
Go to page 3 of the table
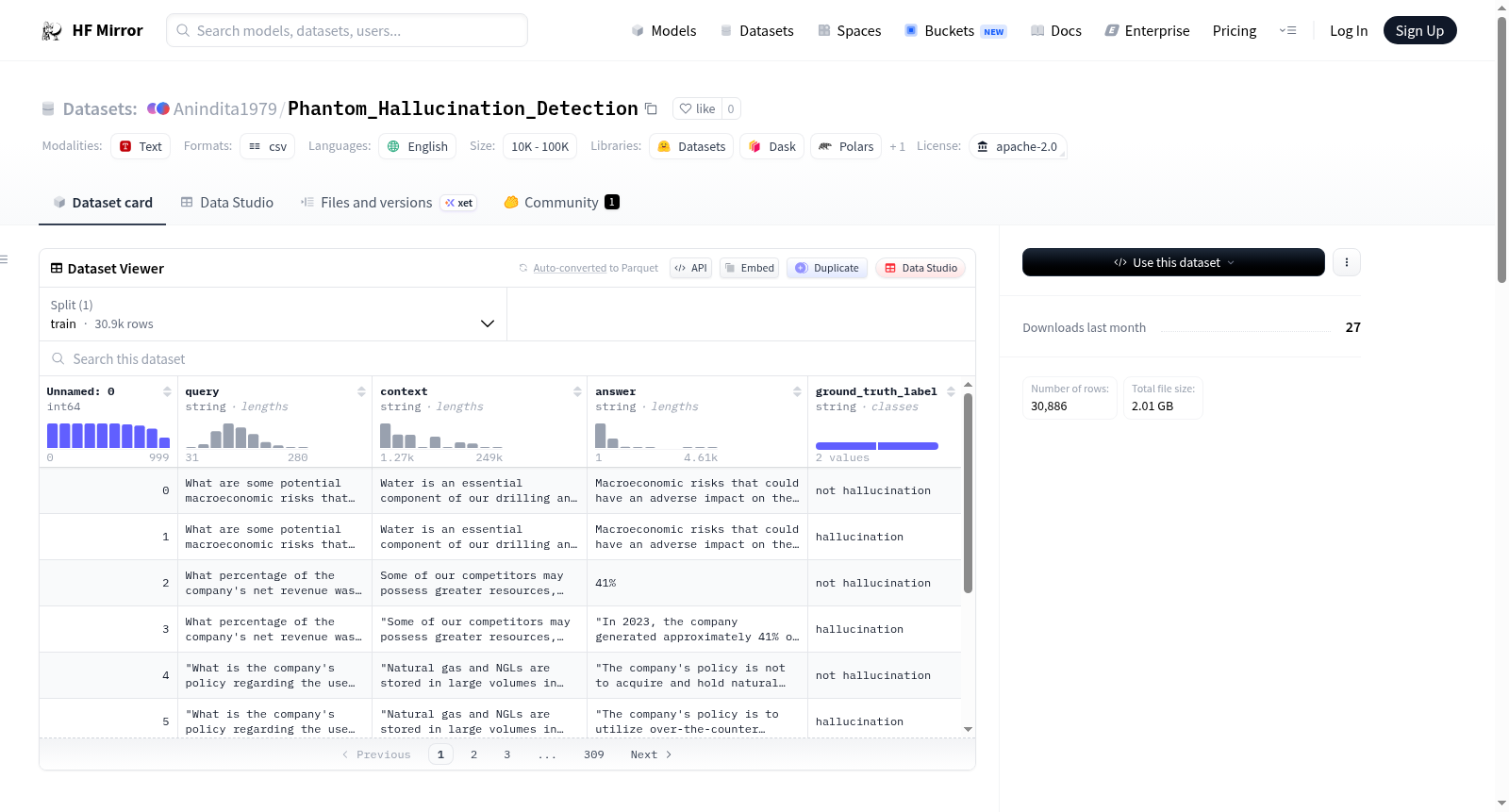[x=507, y=754]
